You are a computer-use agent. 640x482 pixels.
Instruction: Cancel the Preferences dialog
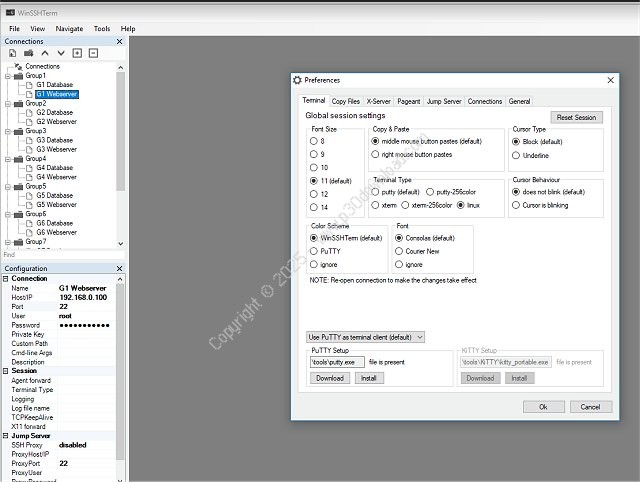(590, 407)
